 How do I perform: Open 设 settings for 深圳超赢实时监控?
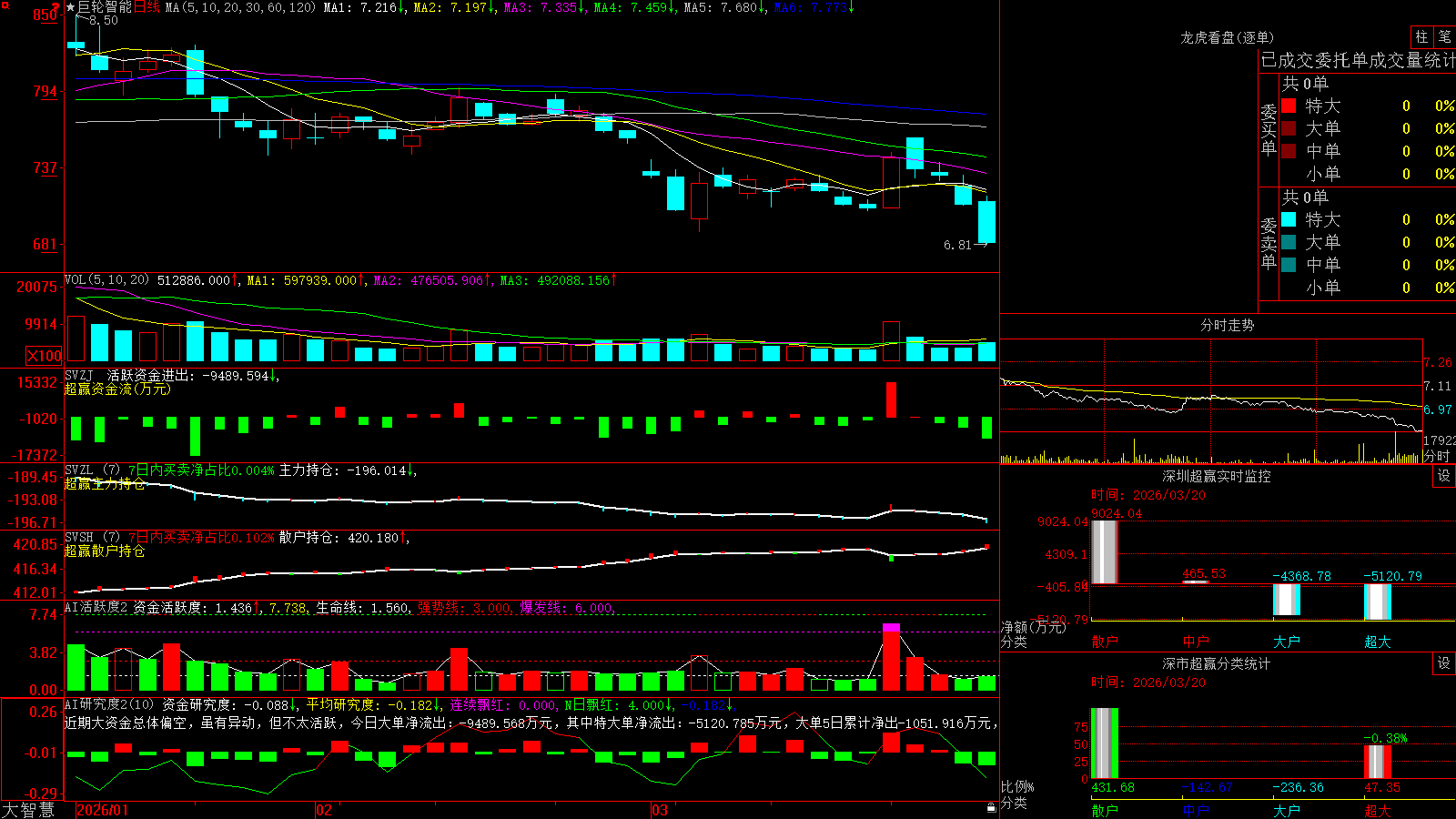click(1444, 476)
